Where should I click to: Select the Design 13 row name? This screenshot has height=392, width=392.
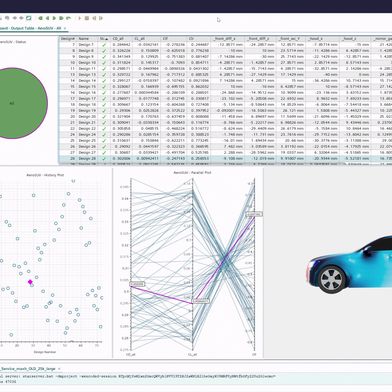click(x=87, y=75)
